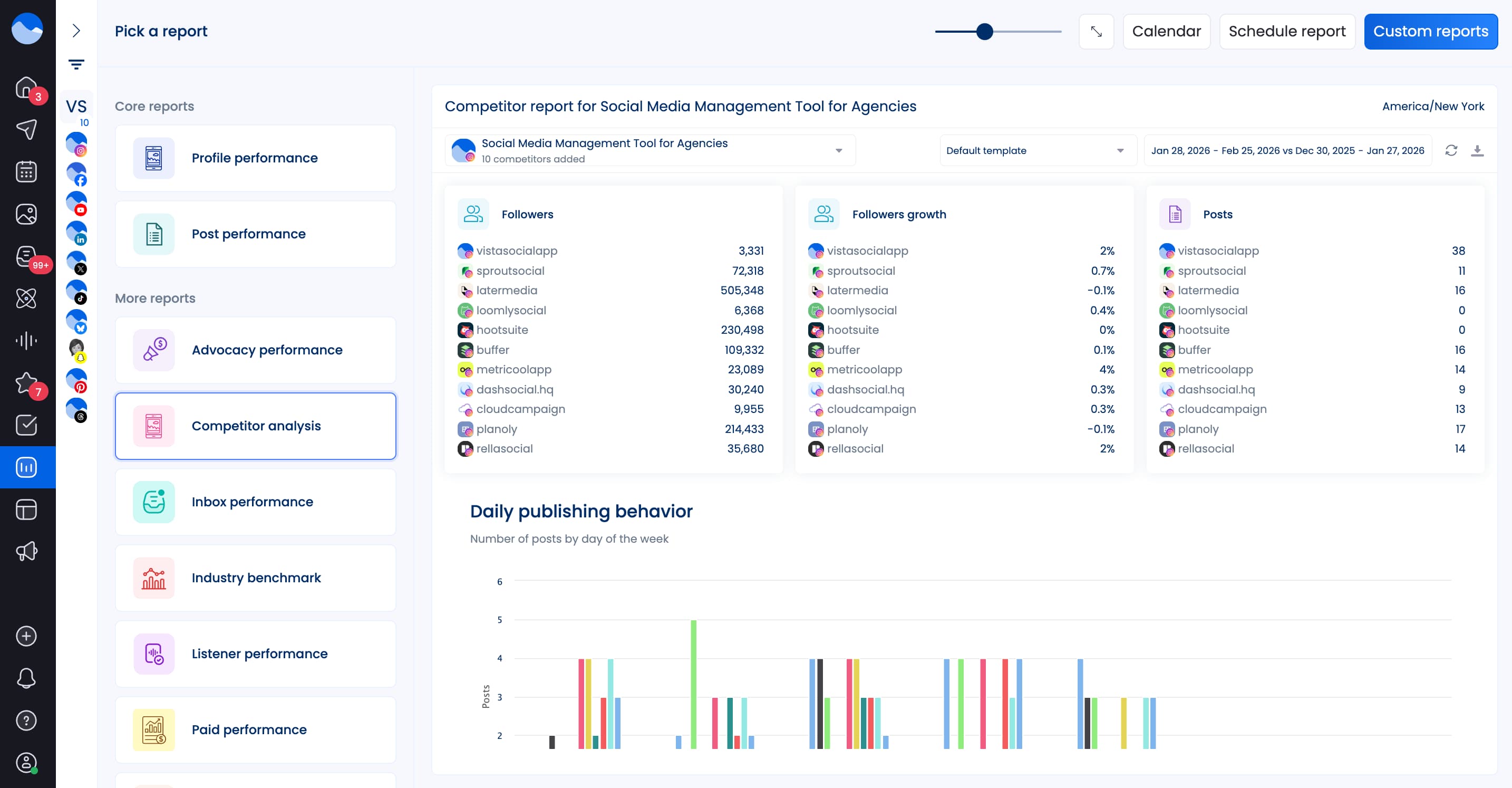Switch to the Profile performance report
Screen dimensions: 1512x788
[x=256, y=157]
